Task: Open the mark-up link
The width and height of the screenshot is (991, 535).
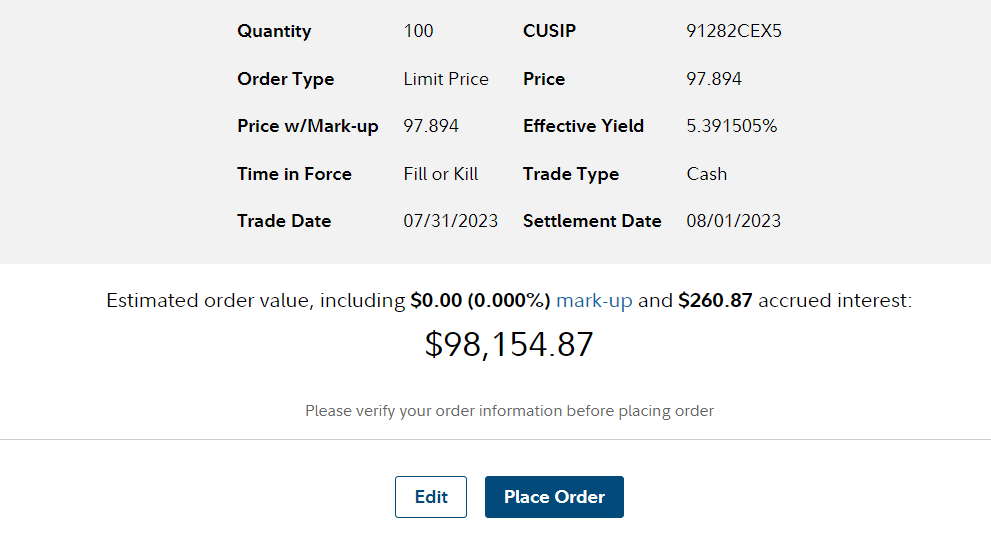Action: pyautogui.click(x=594, y=300)
